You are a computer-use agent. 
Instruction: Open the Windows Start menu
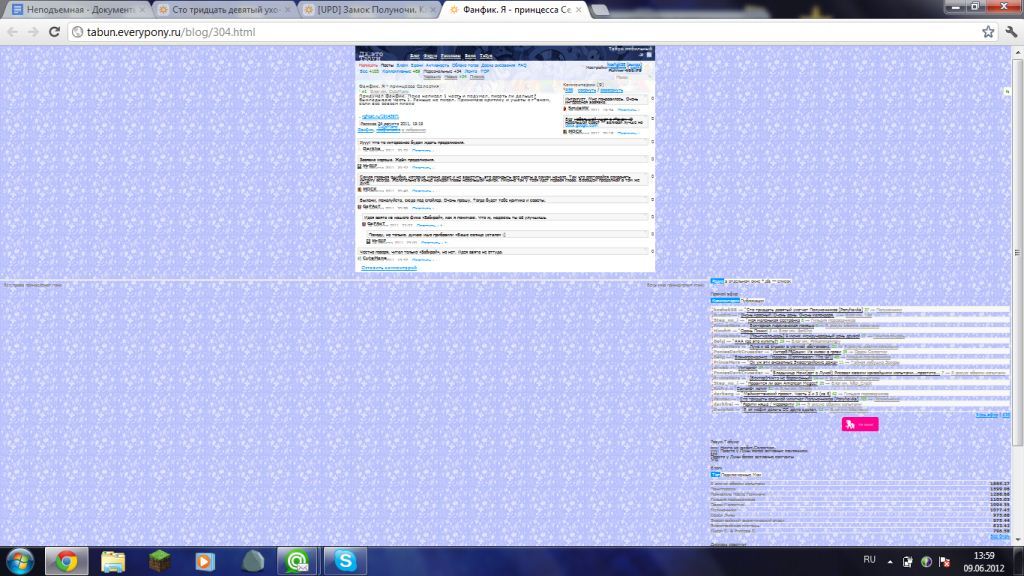[20, 561]
